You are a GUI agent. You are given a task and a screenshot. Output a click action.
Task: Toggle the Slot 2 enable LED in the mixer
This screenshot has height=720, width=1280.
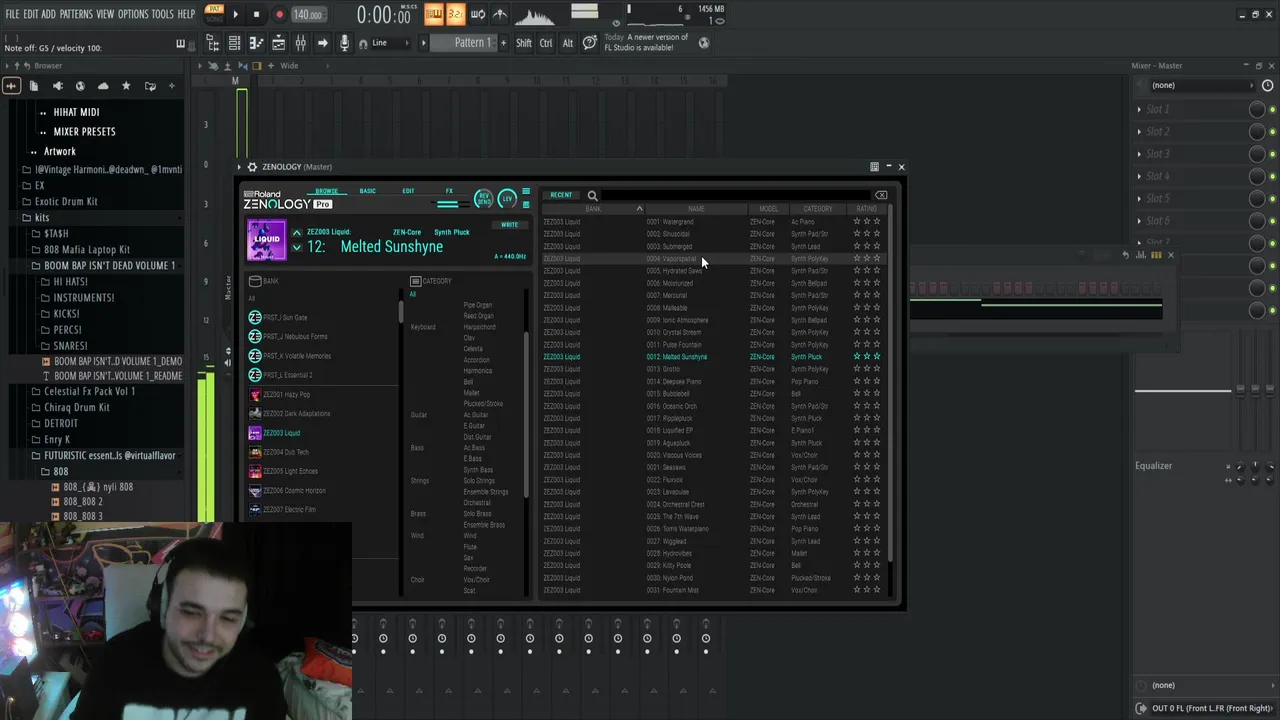(x=1272, y=131)
